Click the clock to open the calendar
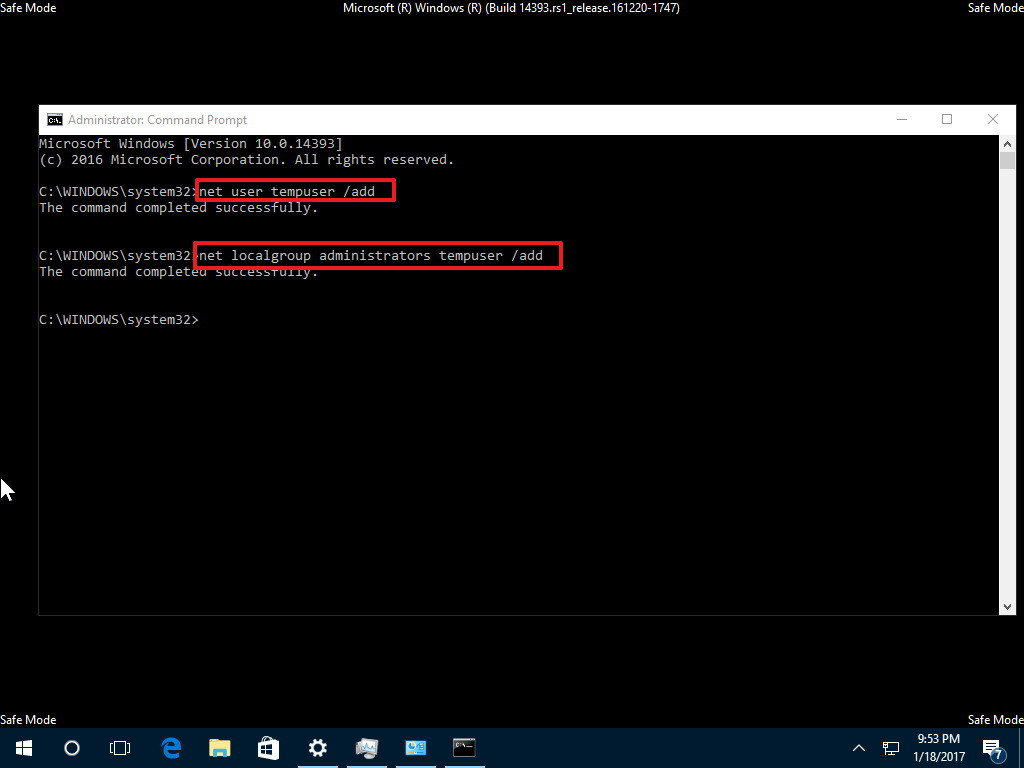1024x768 pixels. tap(938, 747)
